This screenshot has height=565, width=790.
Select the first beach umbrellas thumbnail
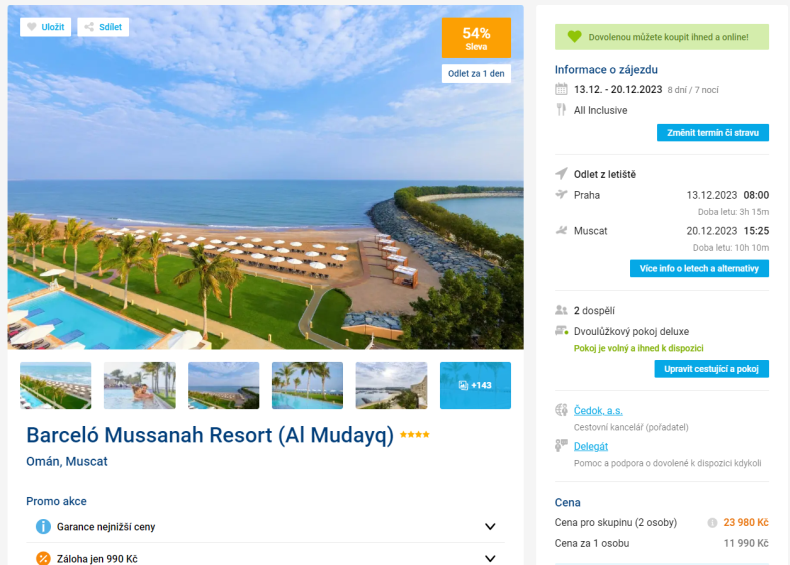pyautogui.click(x=55, y=385)
